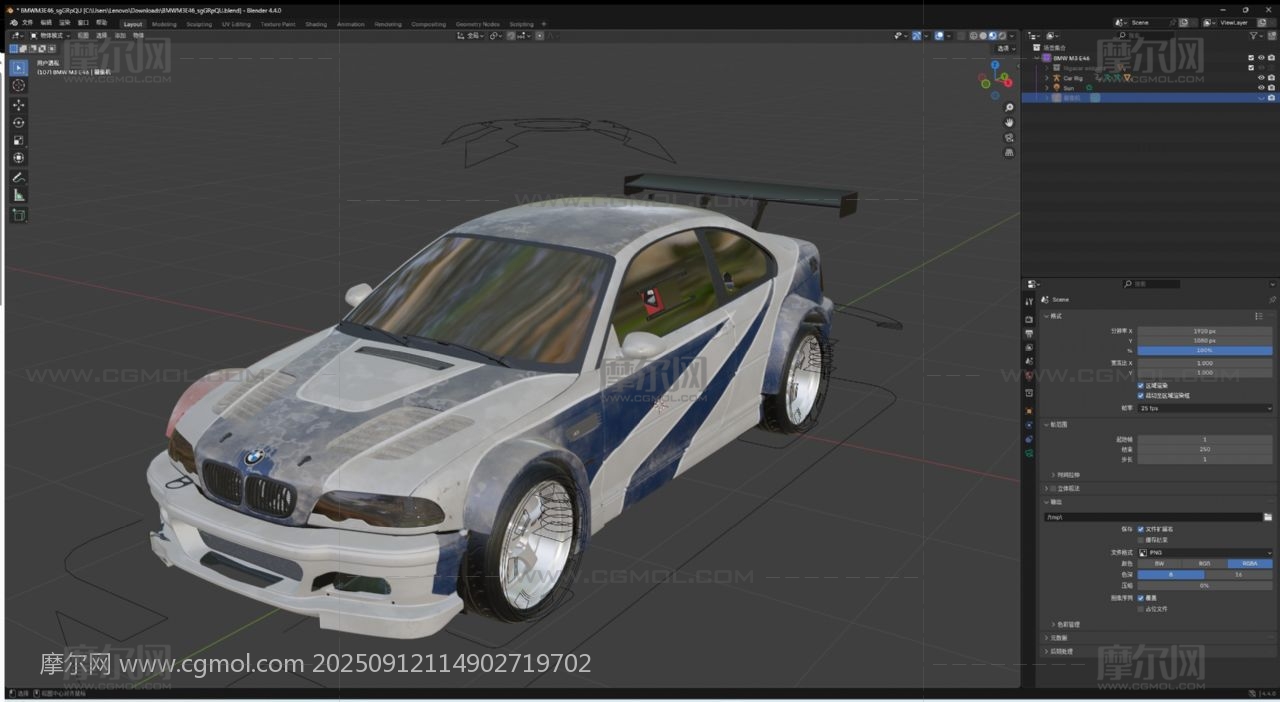Uncheck the file extensions save checkbox

click(1140, 529)
